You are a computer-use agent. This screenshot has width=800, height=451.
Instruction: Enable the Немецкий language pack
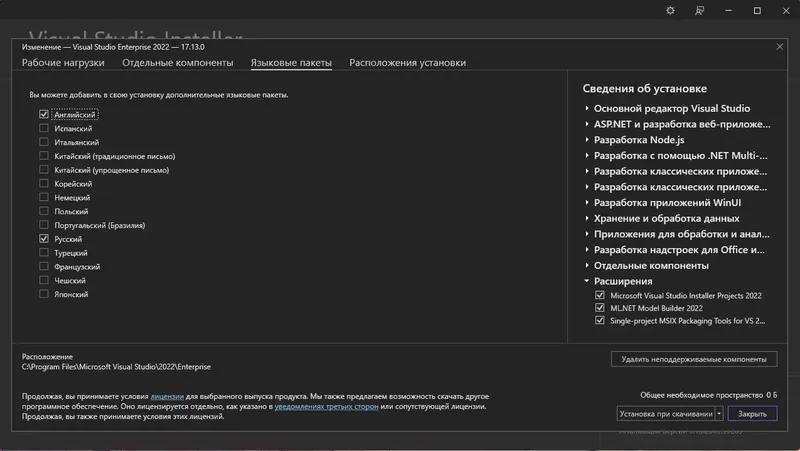pos(44,198)
